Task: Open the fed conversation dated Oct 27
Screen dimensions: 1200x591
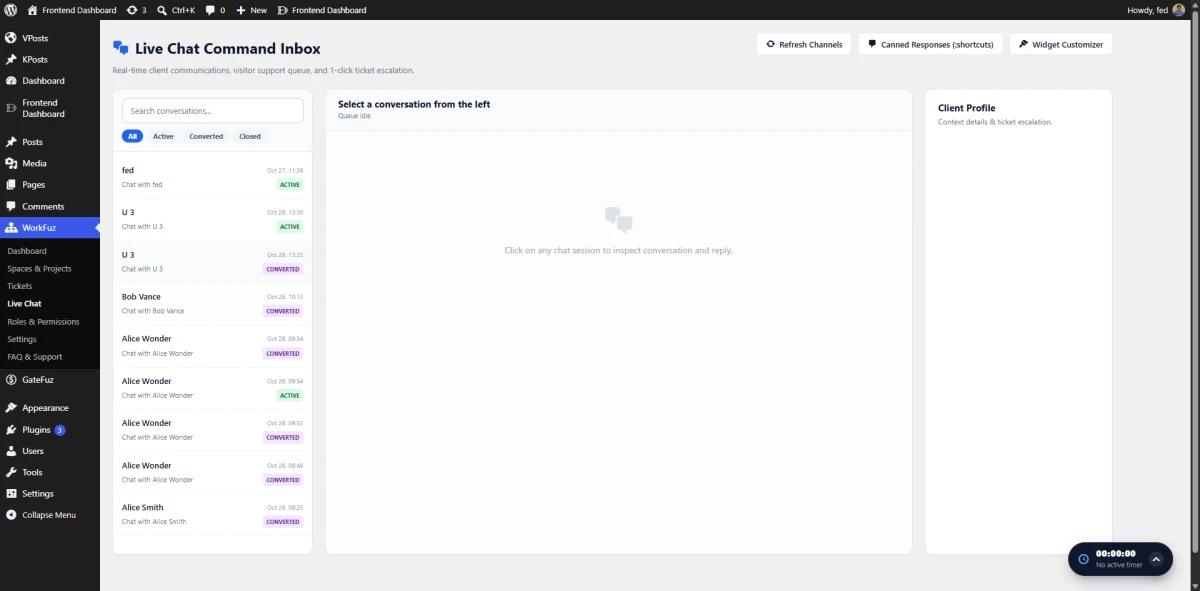Action: tap(213, 177)
